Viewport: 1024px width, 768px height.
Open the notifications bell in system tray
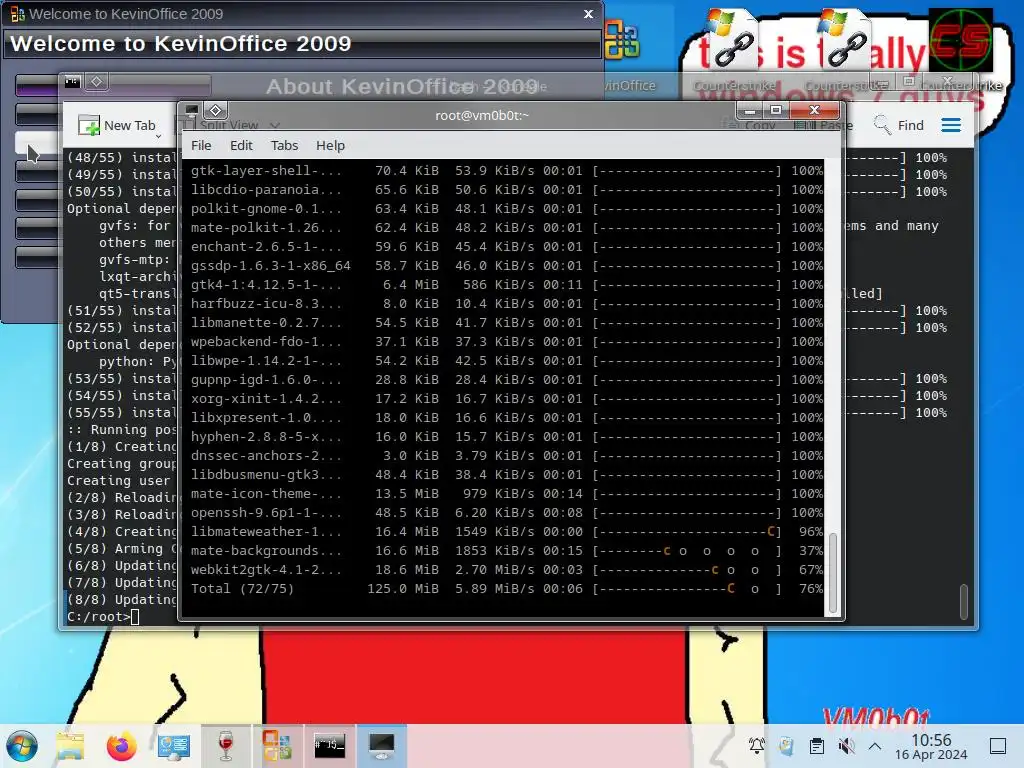(x=757, y=746)
